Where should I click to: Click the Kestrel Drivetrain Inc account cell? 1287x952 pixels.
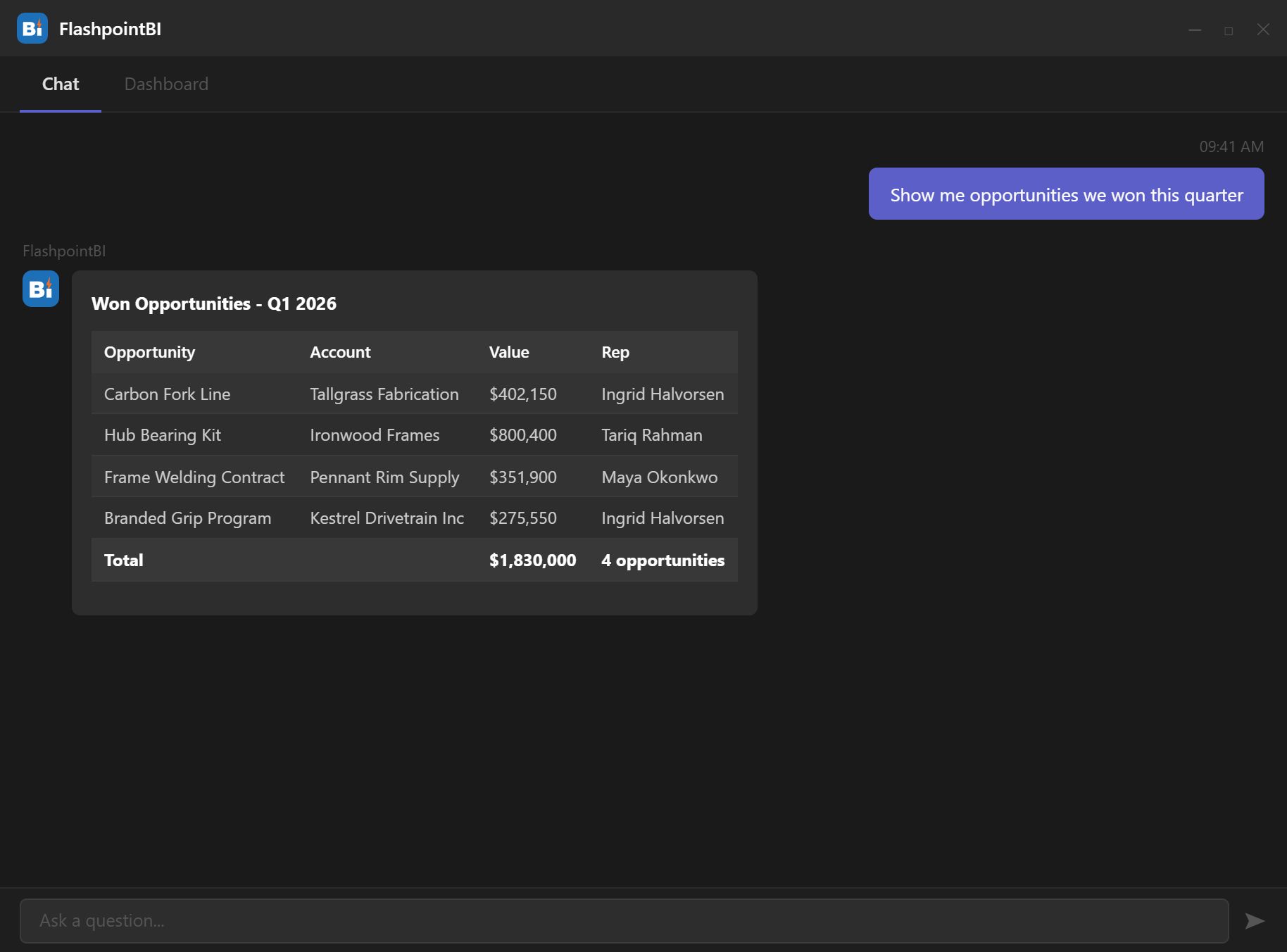[x=387, y=518]
